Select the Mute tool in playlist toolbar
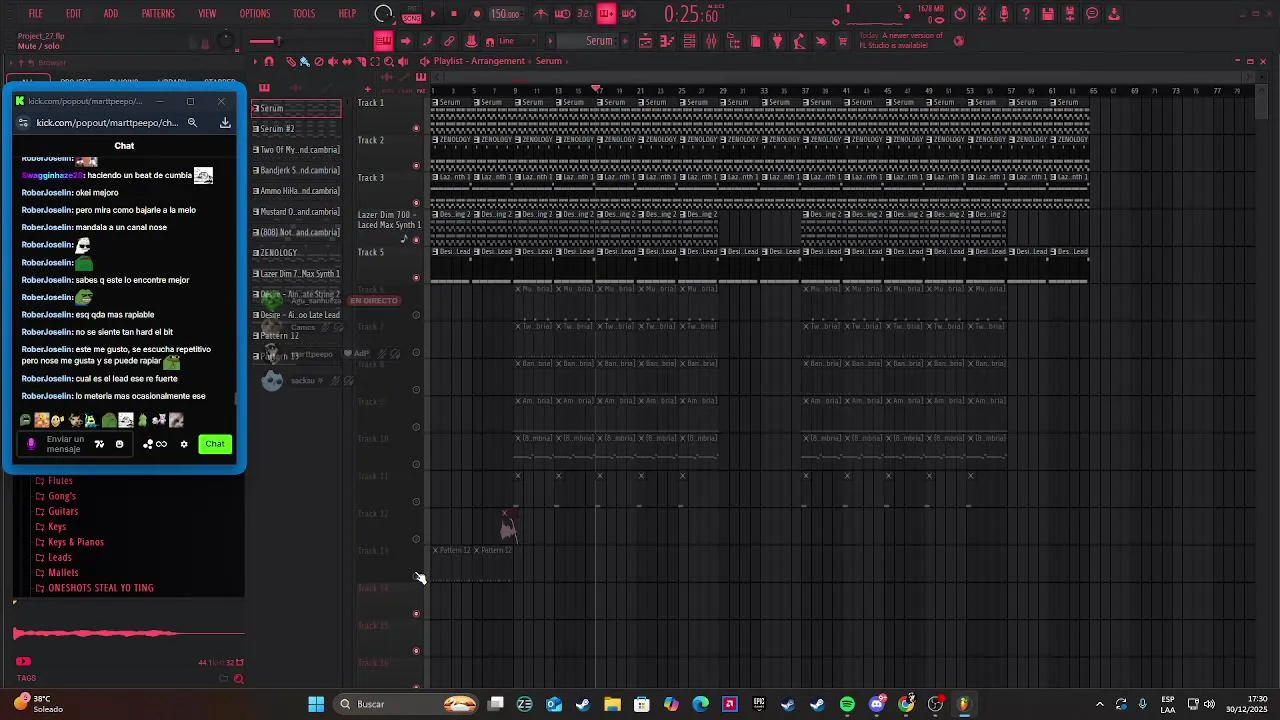The height and width of the screenshot is (720, 1280). click(x=333, y=61)
